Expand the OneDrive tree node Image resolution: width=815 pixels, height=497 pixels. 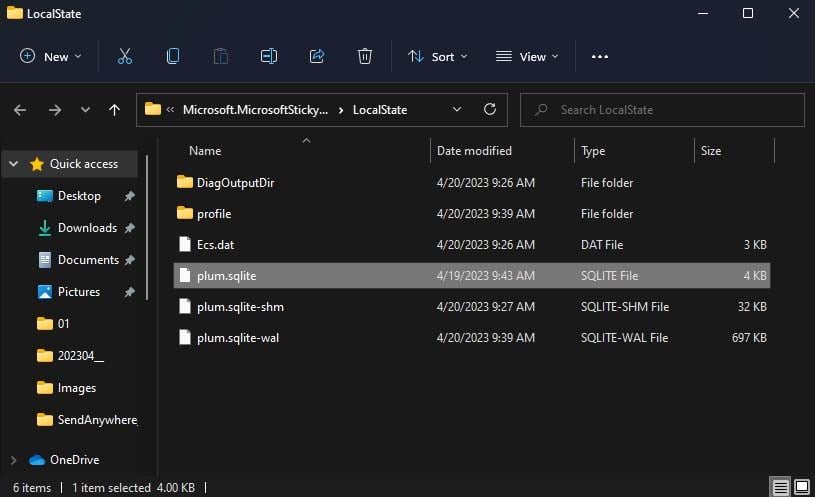(x=13, y=460)
